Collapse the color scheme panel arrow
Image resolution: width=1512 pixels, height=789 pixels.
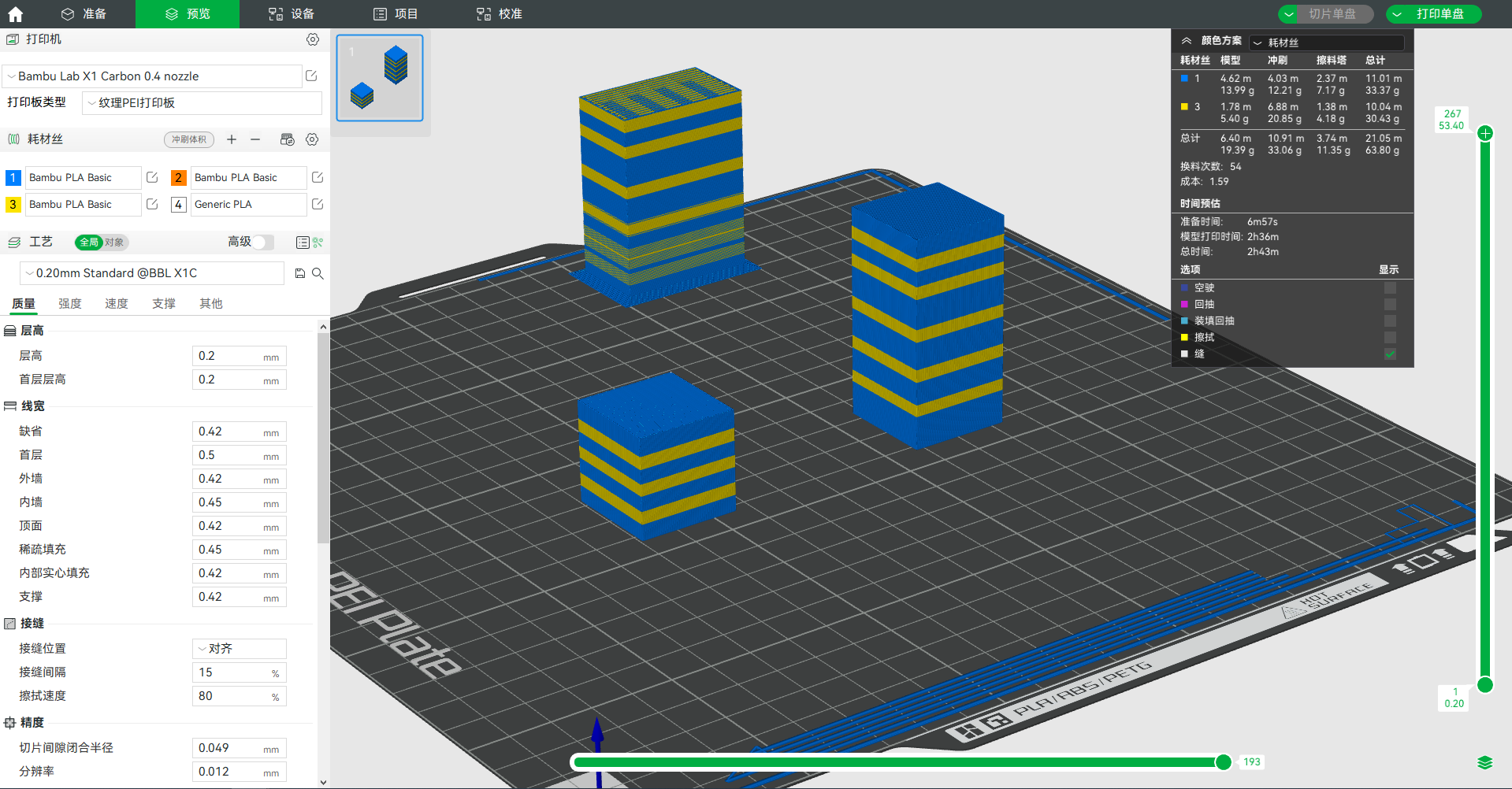coord(1186,40)
